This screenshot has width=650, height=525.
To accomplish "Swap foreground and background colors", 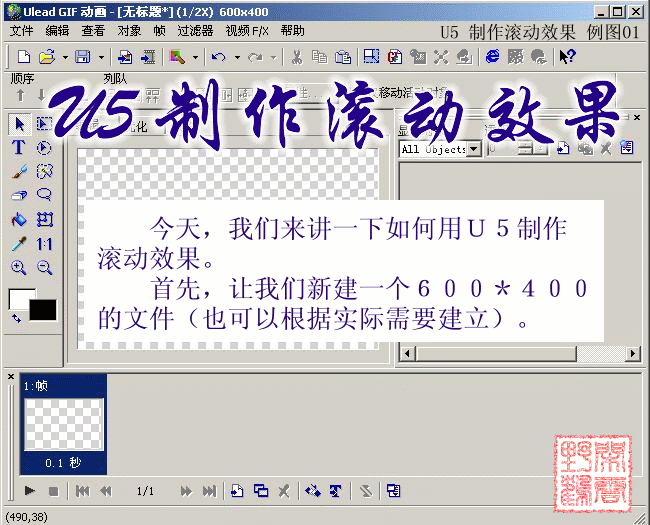I will pyautogui.click(x=16, y=318).
